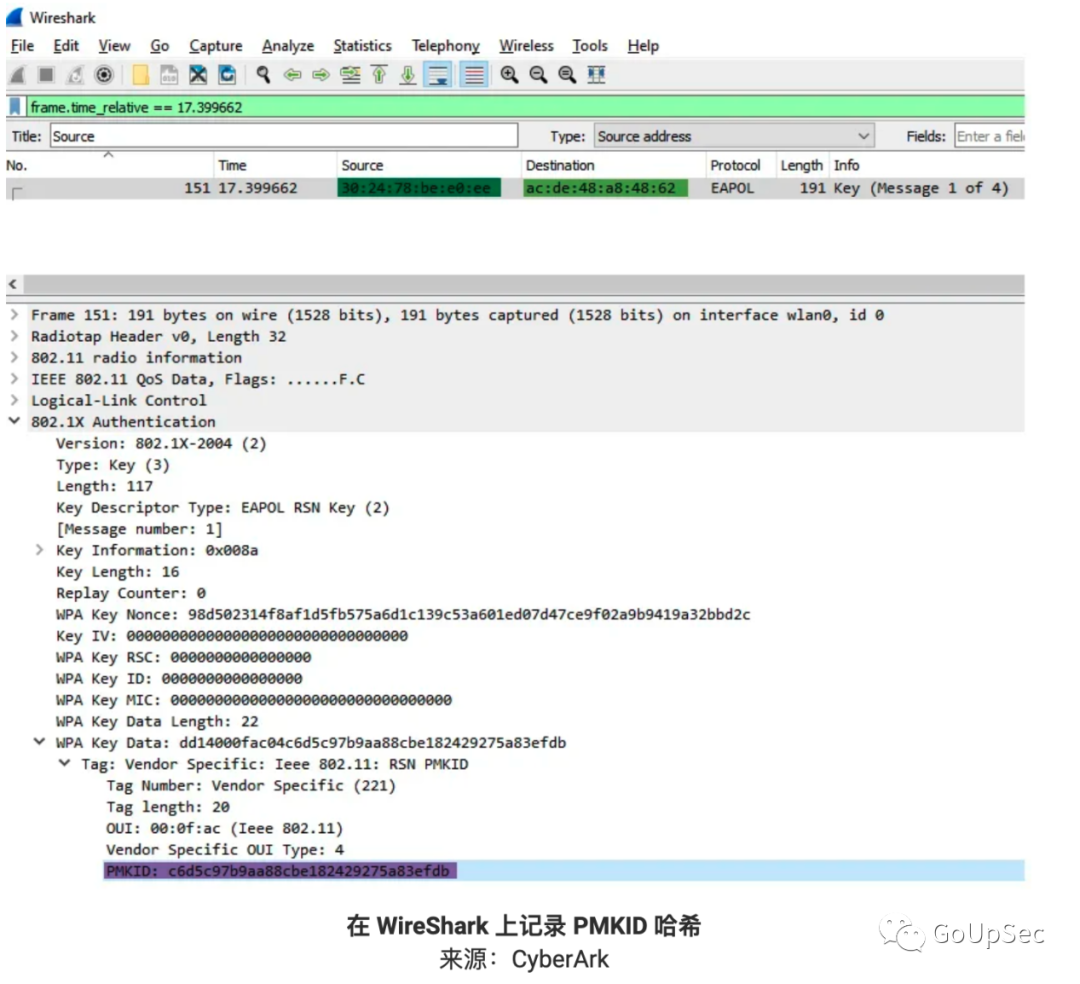1080x984 pixels.
Task: Expand Logical-Link Control row
Action: coord(14,400)
